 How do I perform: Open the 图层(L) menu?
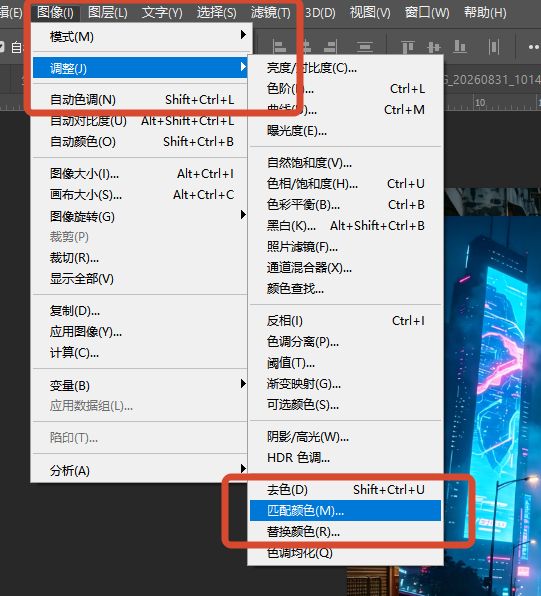(x=108, y=13)
